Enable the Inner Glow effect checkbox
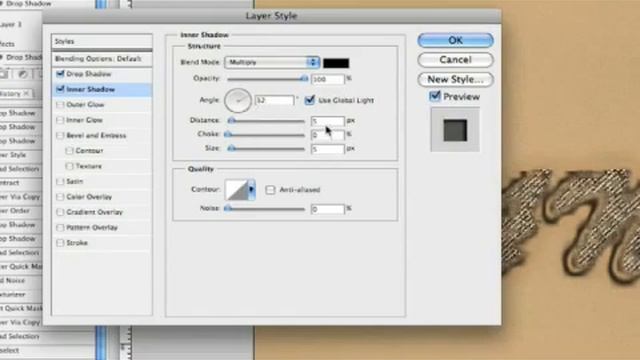This screenshot has width=640, height=360. 60,120
